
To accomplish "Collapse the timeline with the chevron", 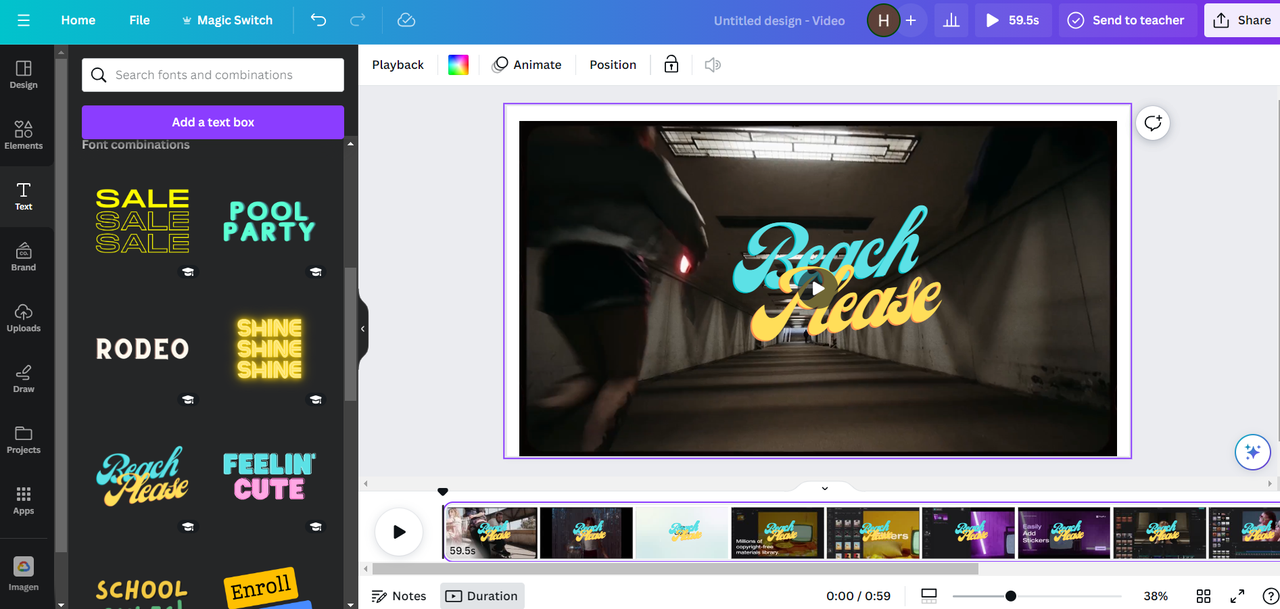I will [825, 489].
